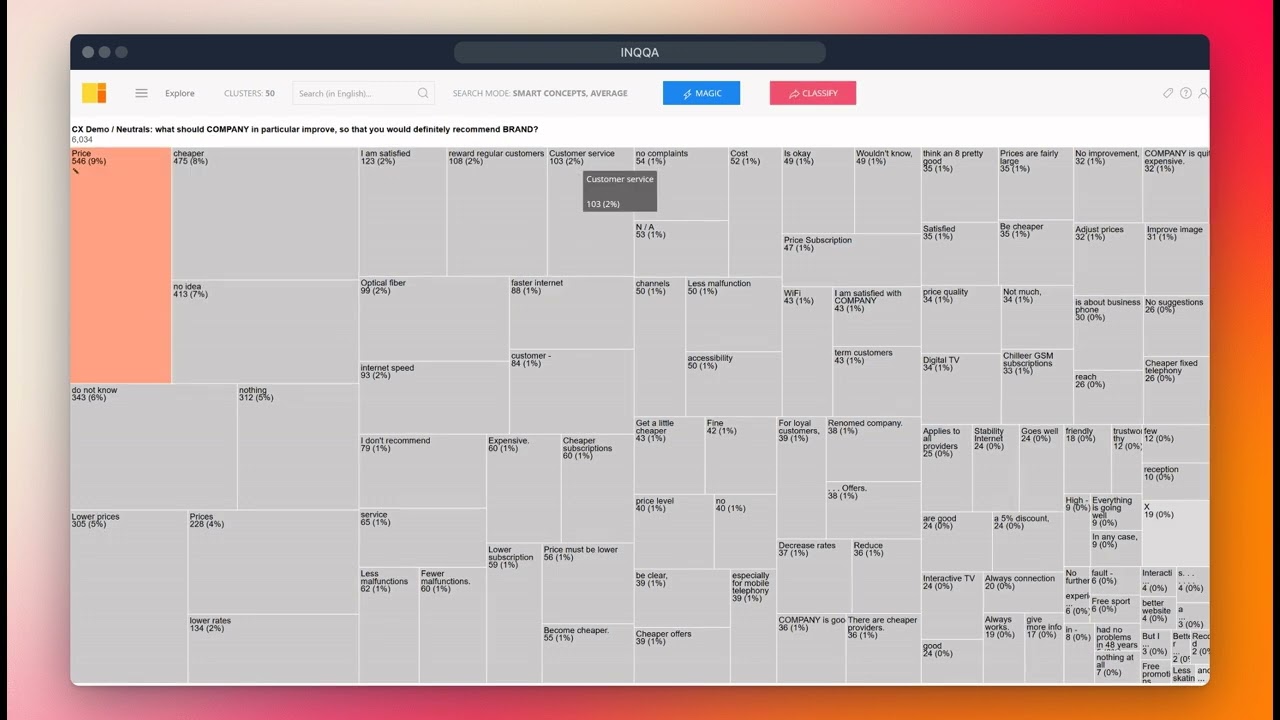This screenshot has height=720, width=1280.
Task: Select the Optical fiber 99 cluster
Action: click(x=434, y=319)
